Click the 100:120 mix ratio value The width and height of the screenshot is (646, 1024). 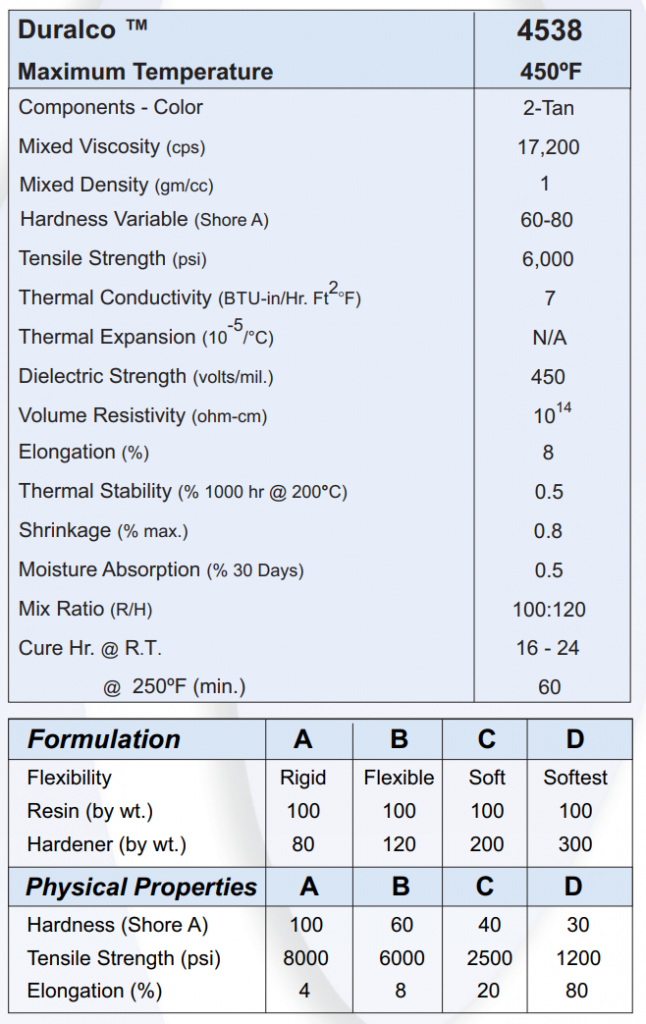click(x=549, y=609)
